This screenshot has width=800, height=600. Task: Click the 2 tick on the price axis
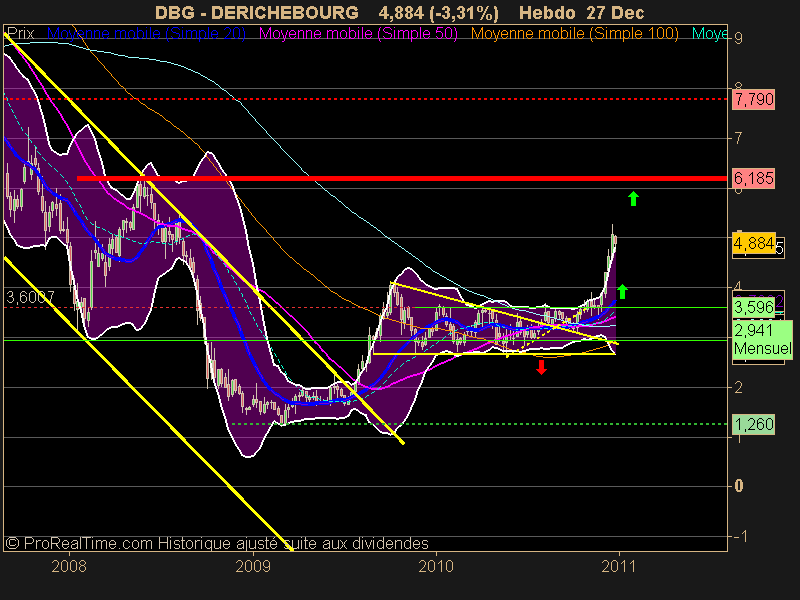[x=738, y=387]
